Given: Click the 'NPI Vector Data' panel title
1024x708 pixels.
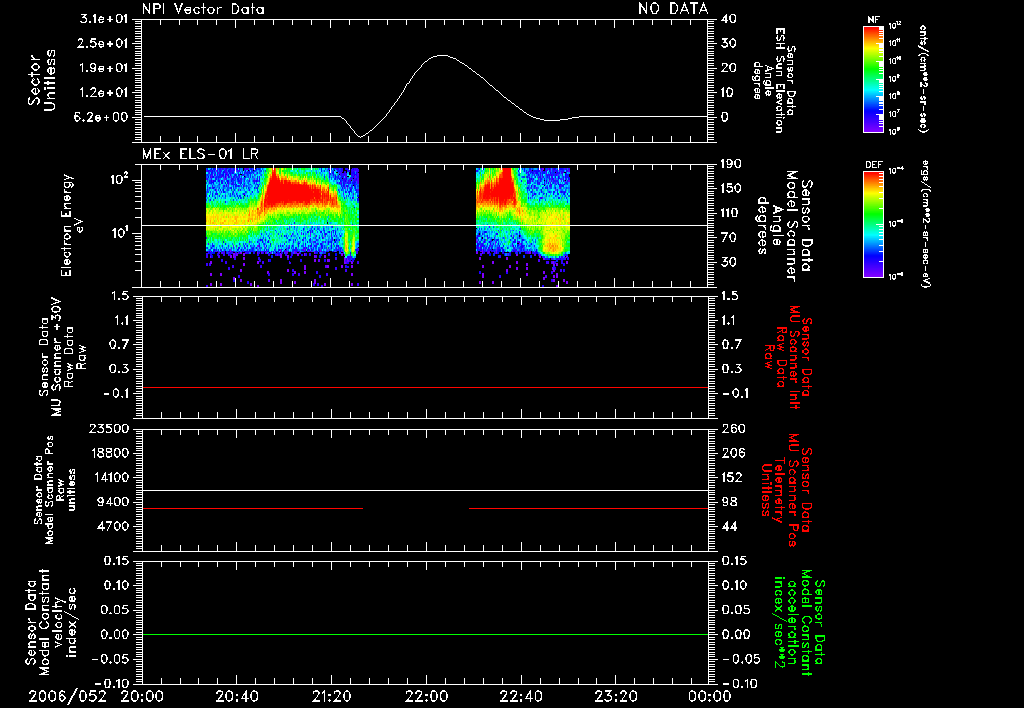Looking at the screenshot, I should (203, 9).
